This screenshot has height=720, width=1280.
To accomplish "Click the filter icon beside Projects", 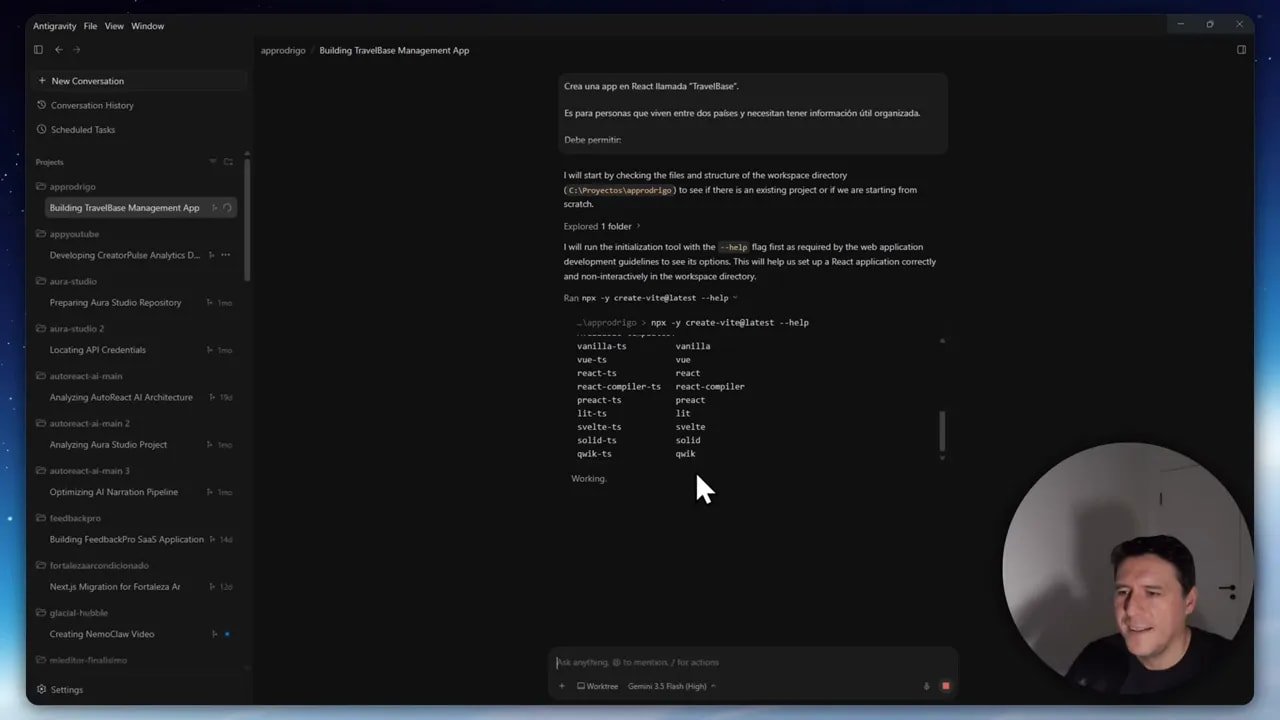I will point(212,162).
